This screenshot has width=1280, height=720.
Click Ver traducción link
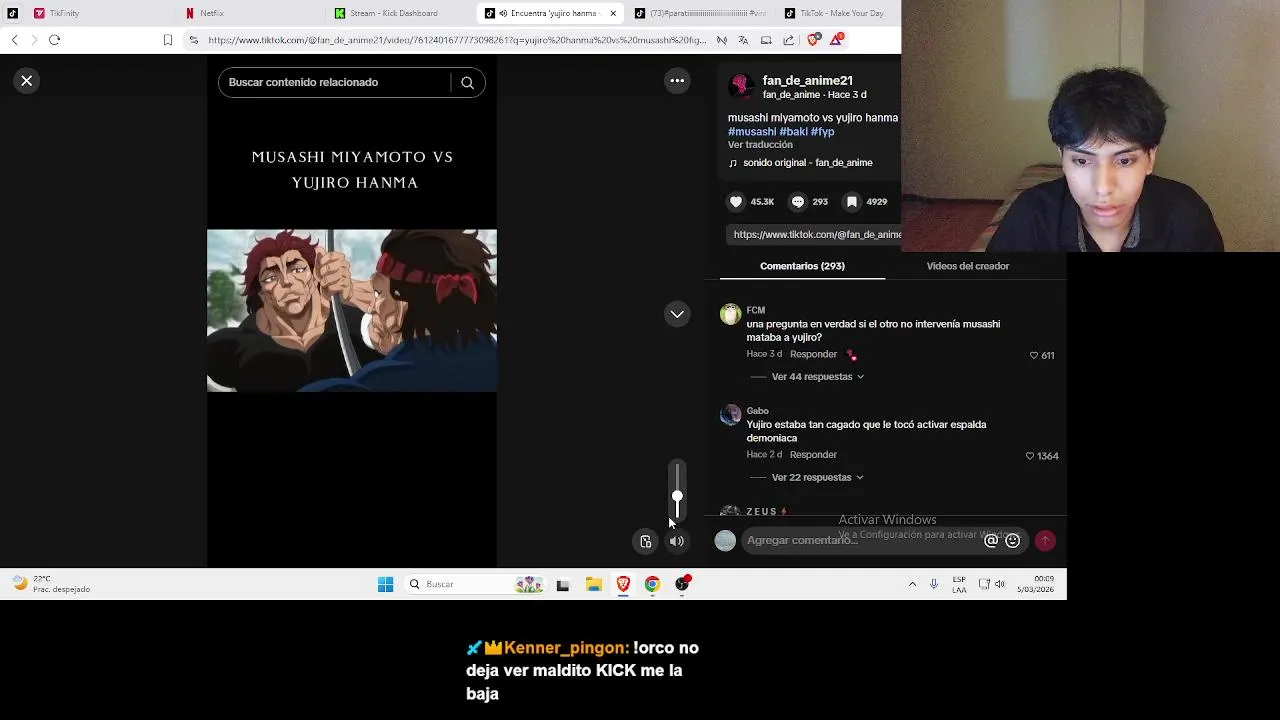(x=760, y=145)
